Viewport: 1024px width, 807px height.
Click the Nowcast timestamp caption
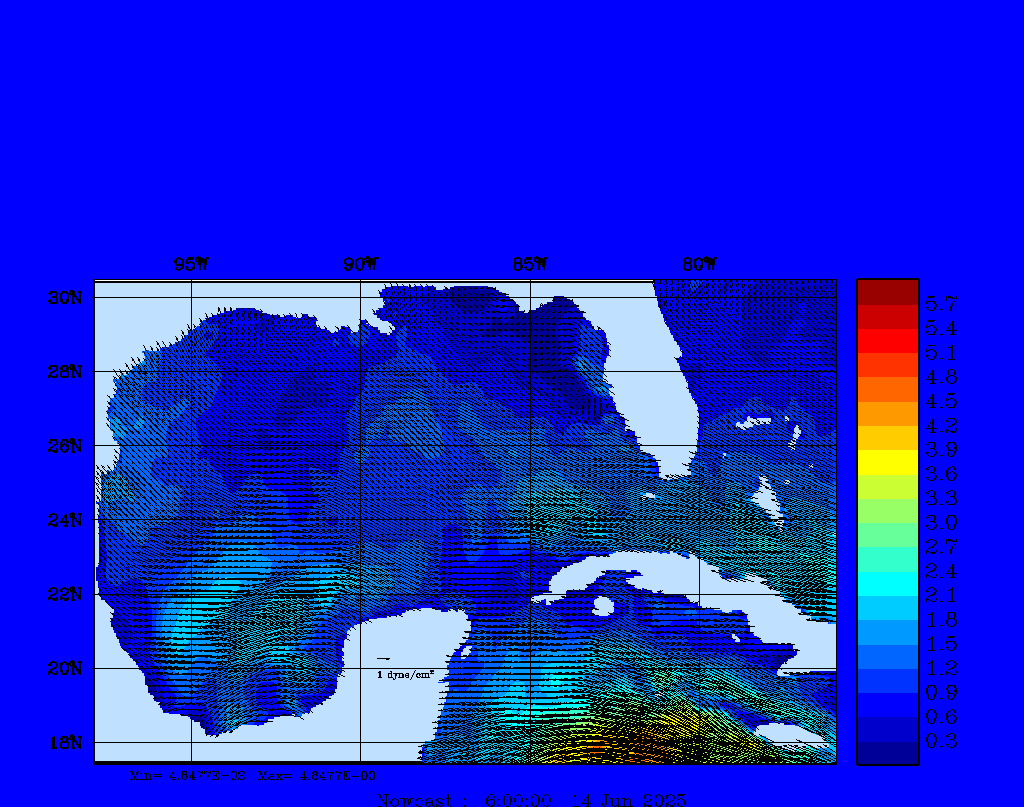pos(531,799)
